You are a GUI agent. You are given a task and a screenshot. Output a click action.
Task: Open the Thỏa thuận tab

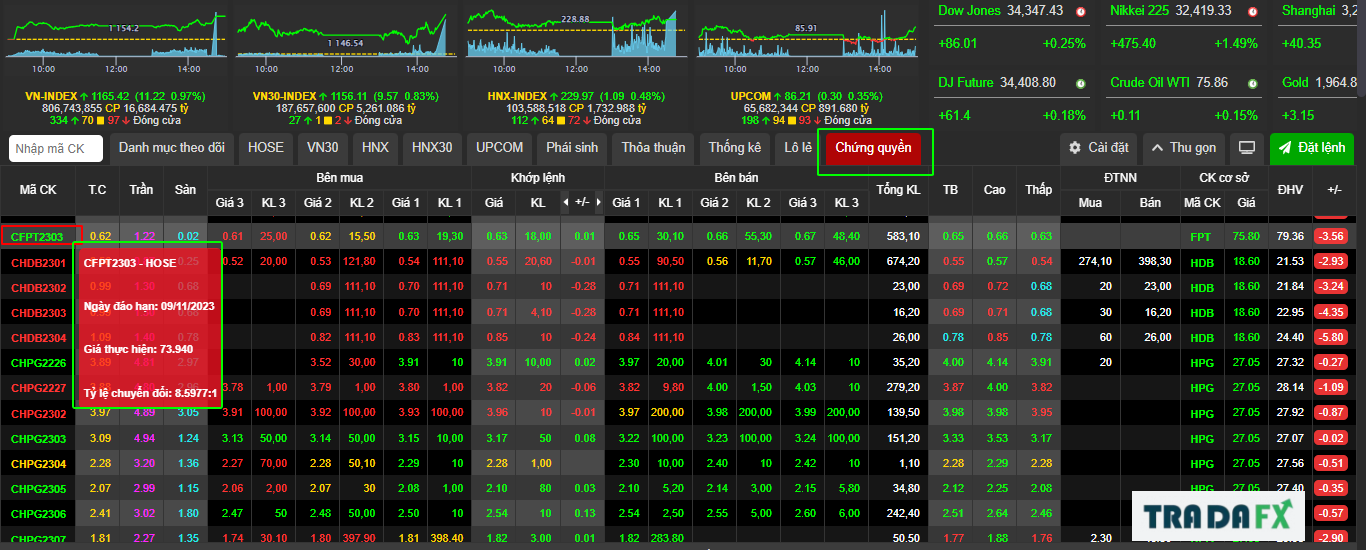click(653, 148)
